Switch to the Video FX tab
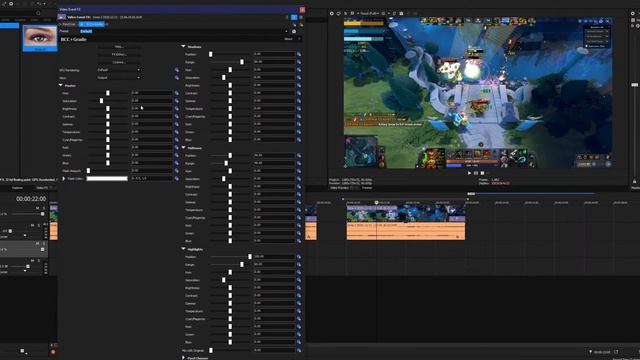 [x=42, y=188]
